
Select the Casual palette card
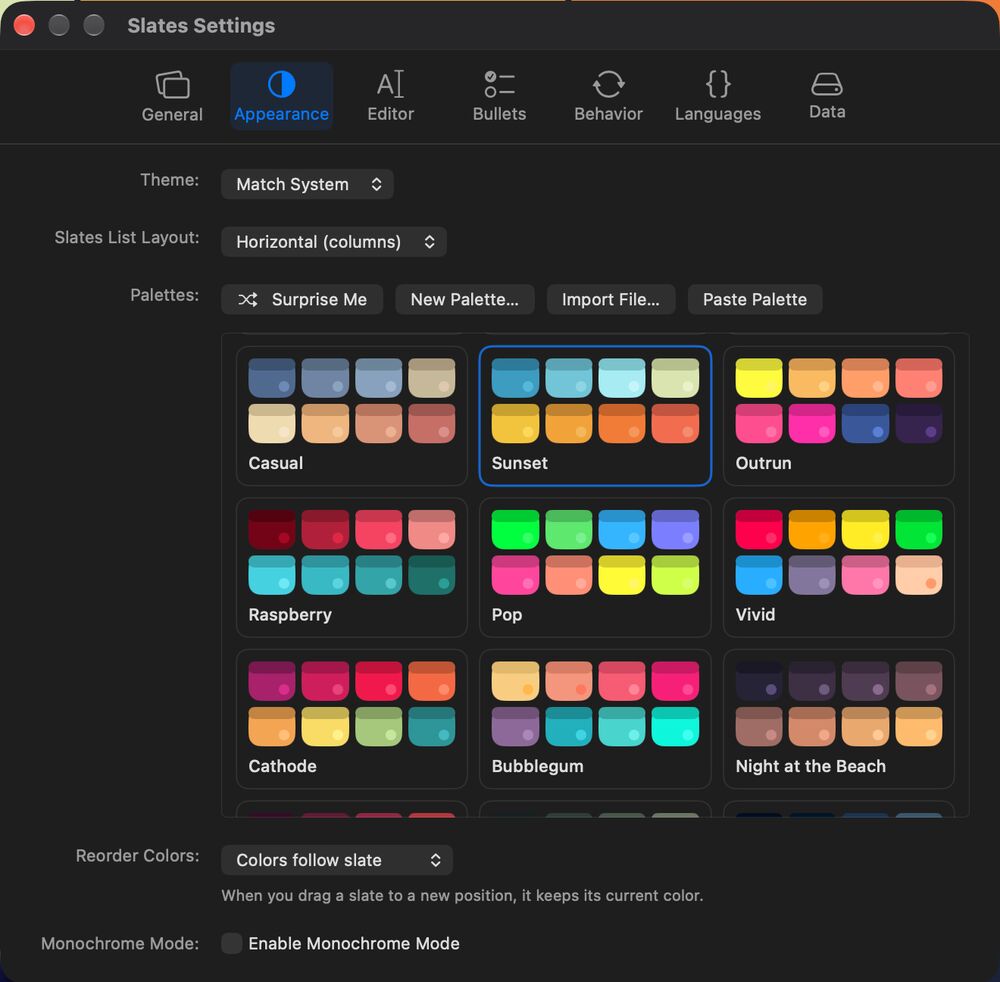click(x=351, y=416)
